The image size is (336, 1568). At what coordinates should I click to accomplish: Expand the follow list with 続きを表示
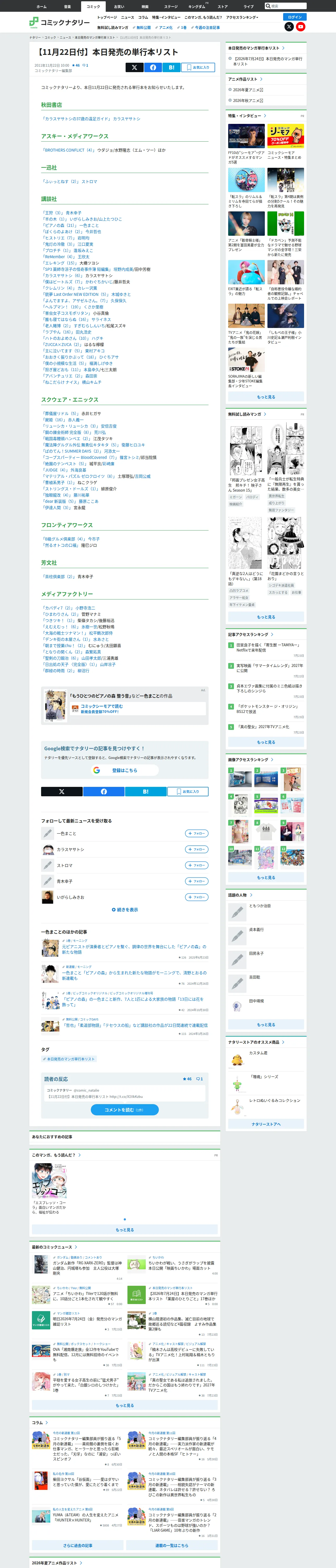(125, 909)
